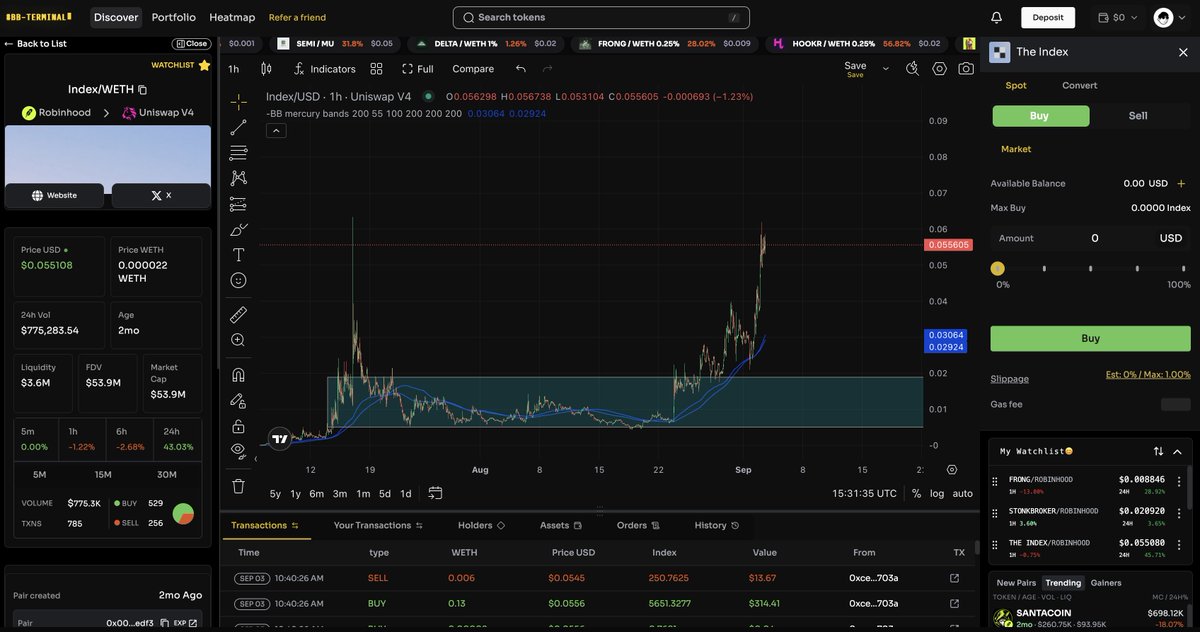Switch to the New Pairs tab
Screen dimensions: 1200x632
pos(1016,582)
